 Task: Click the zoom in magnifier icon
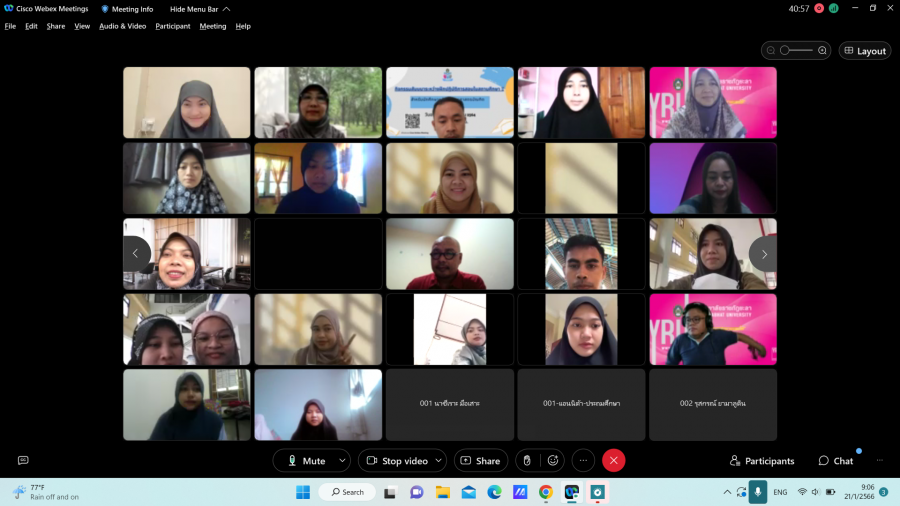pyautogui.click(x=822, y=50)
